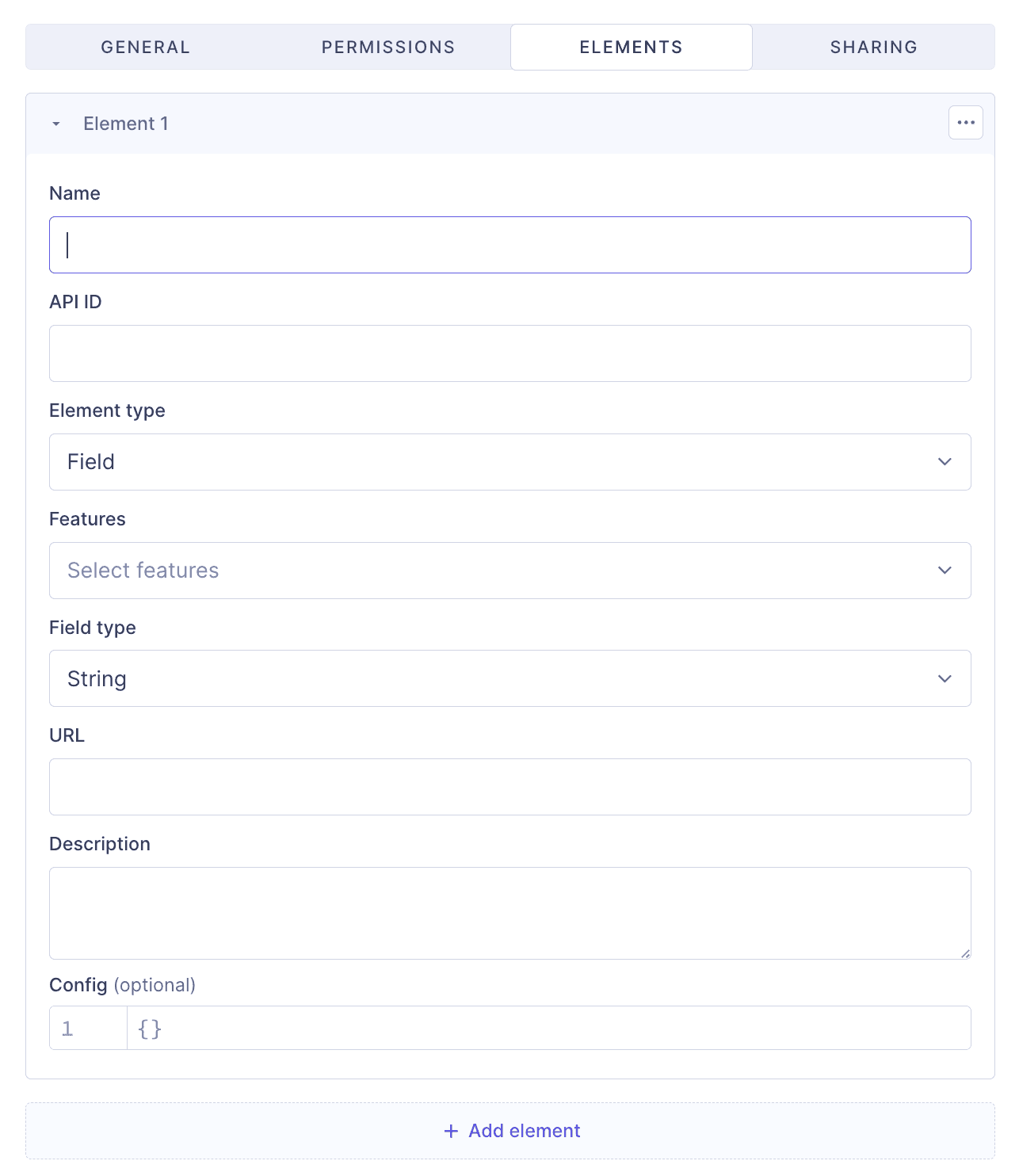Click the Element 1 header label
This screenshot has width=1019, height=1176.
pyautogui.click(x=126, y=123)
